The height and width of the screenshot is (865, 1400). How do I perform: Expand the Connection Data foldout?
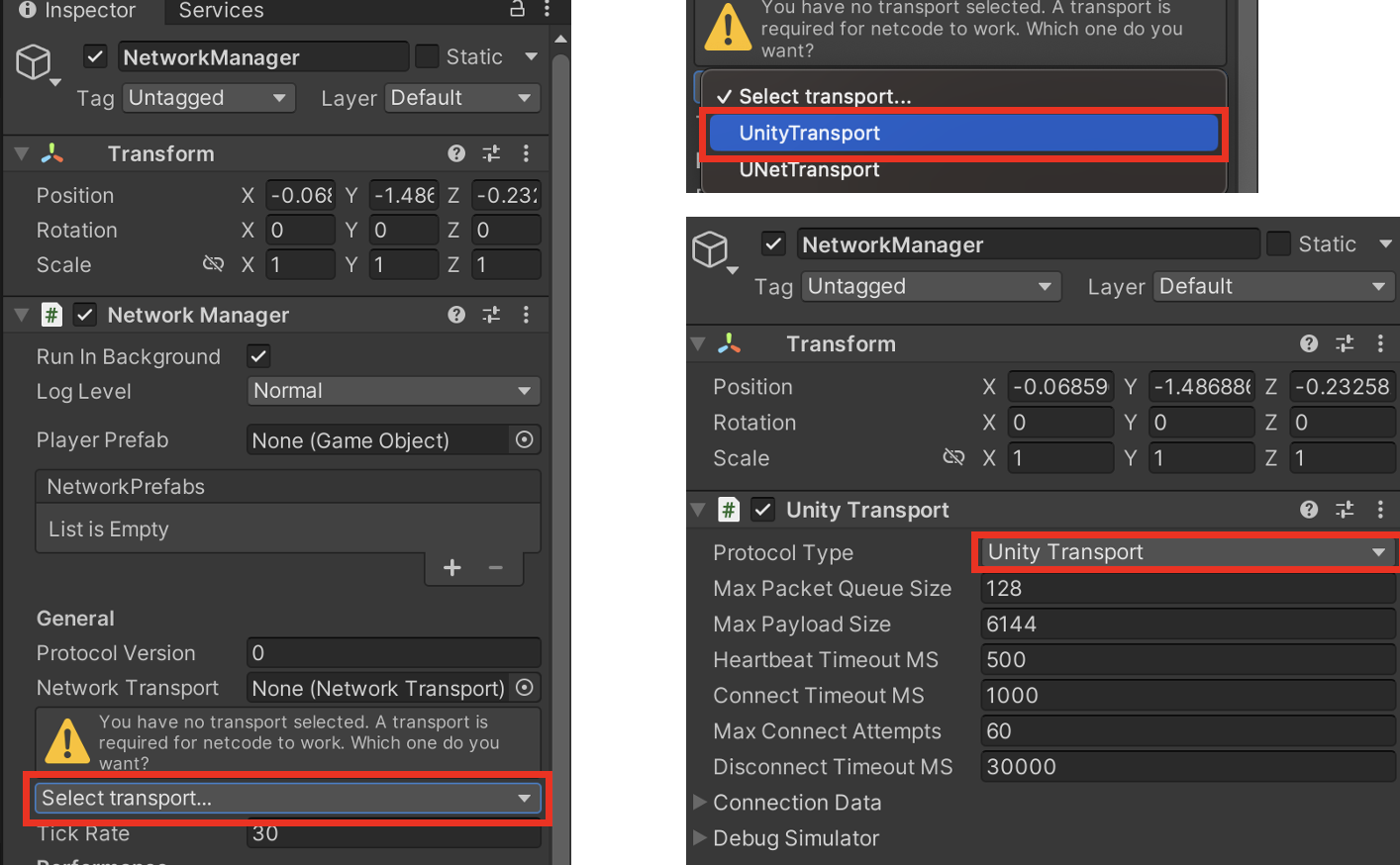pyautogui.click(x=699, y=802)
